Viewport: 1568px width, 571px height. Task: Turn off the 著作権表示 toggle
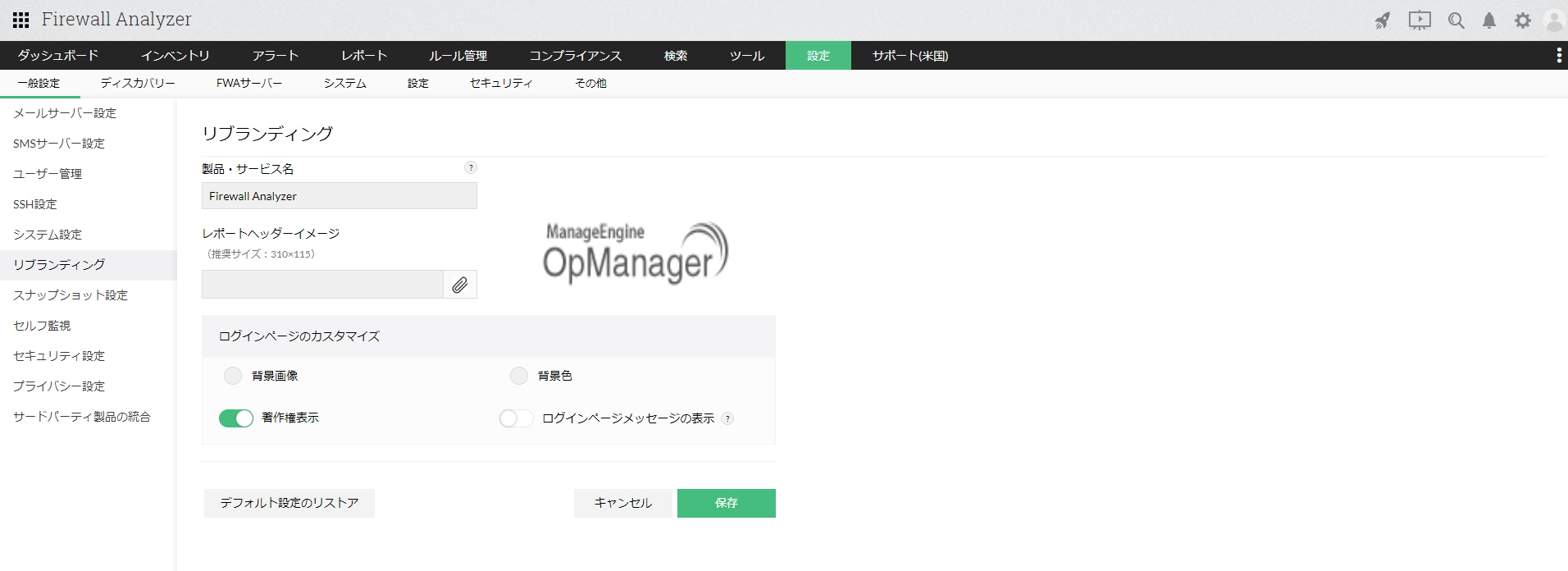236,418
